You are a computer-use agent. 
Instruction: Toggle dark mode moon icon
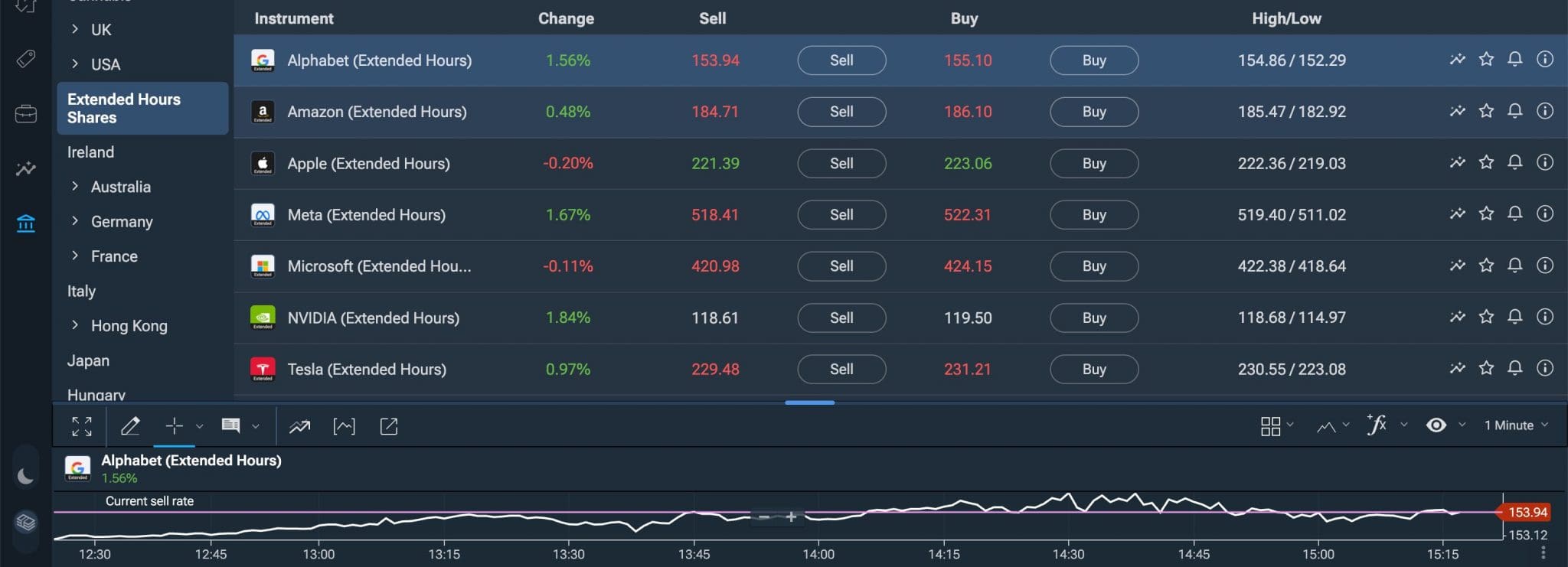coord(25,477)
